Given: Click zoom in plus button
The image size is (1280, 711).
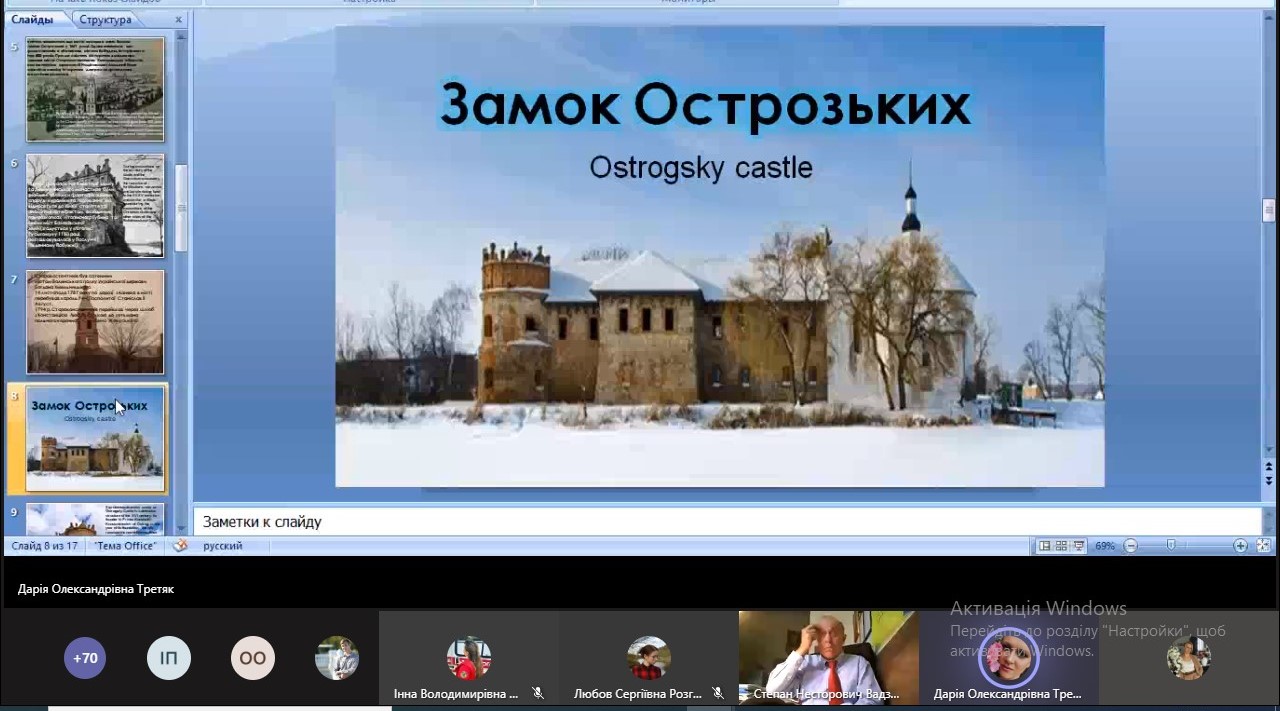Looking at the screenshot, I should pyautogui.click(x=1240, y=546).
